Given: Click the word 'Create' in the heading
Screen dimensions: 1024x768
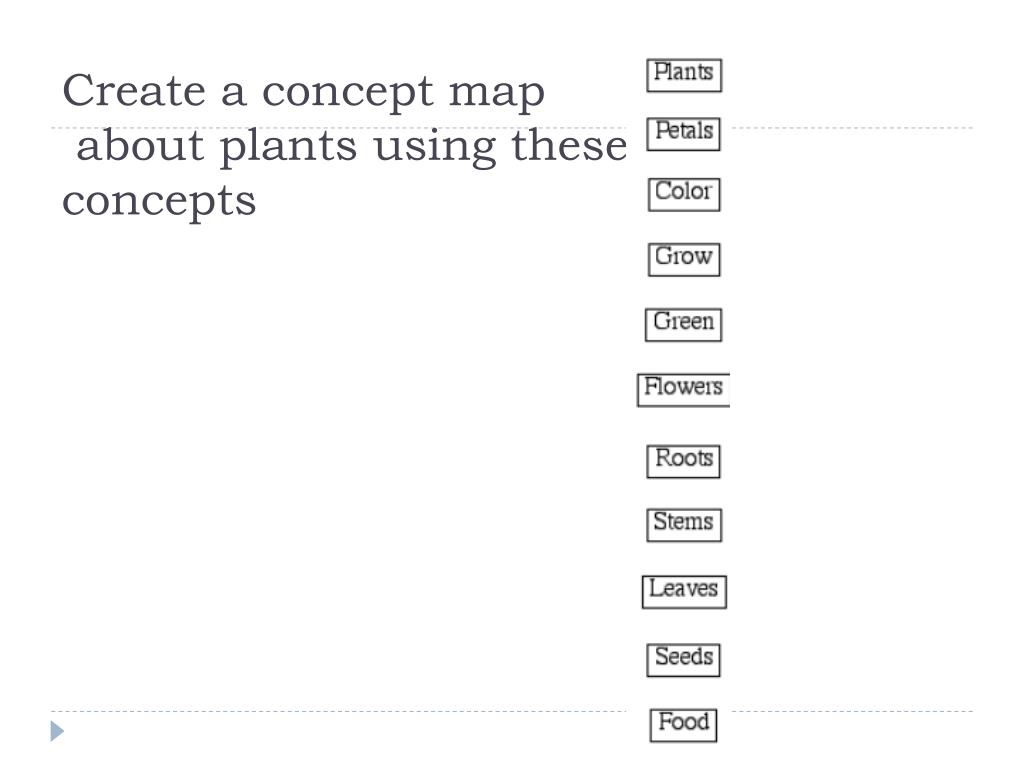Looking at the screenshot, I should [x=134, y=90].
